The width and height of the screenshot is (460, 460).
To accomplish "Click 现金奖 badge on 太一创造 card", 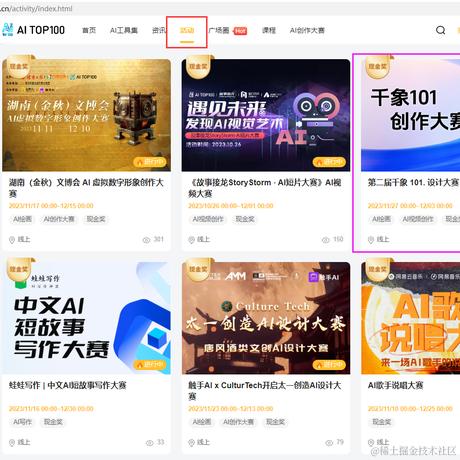I will pos(198,269).
